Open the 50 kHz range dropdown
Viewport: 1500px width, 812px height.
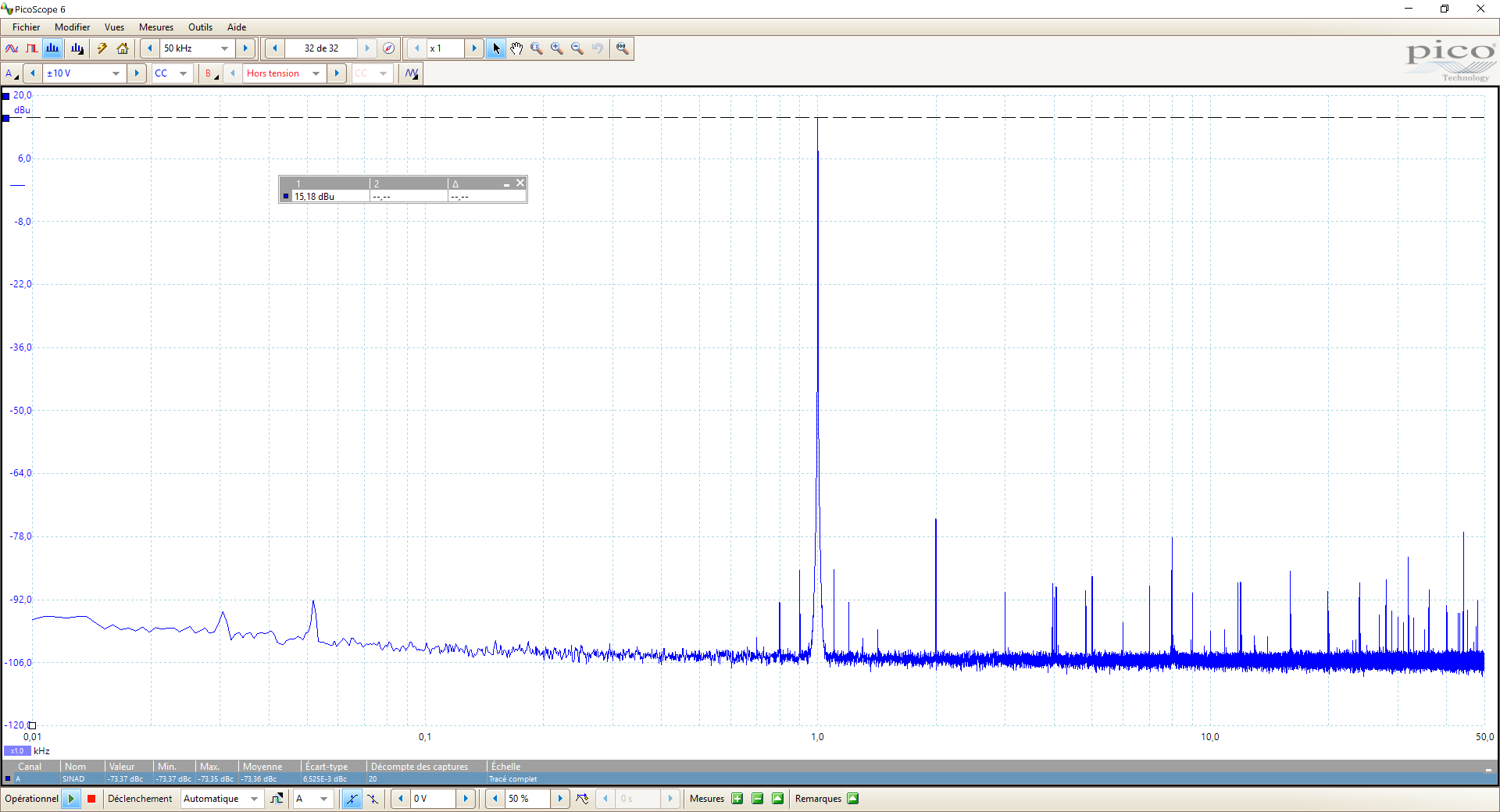[225, 48]
